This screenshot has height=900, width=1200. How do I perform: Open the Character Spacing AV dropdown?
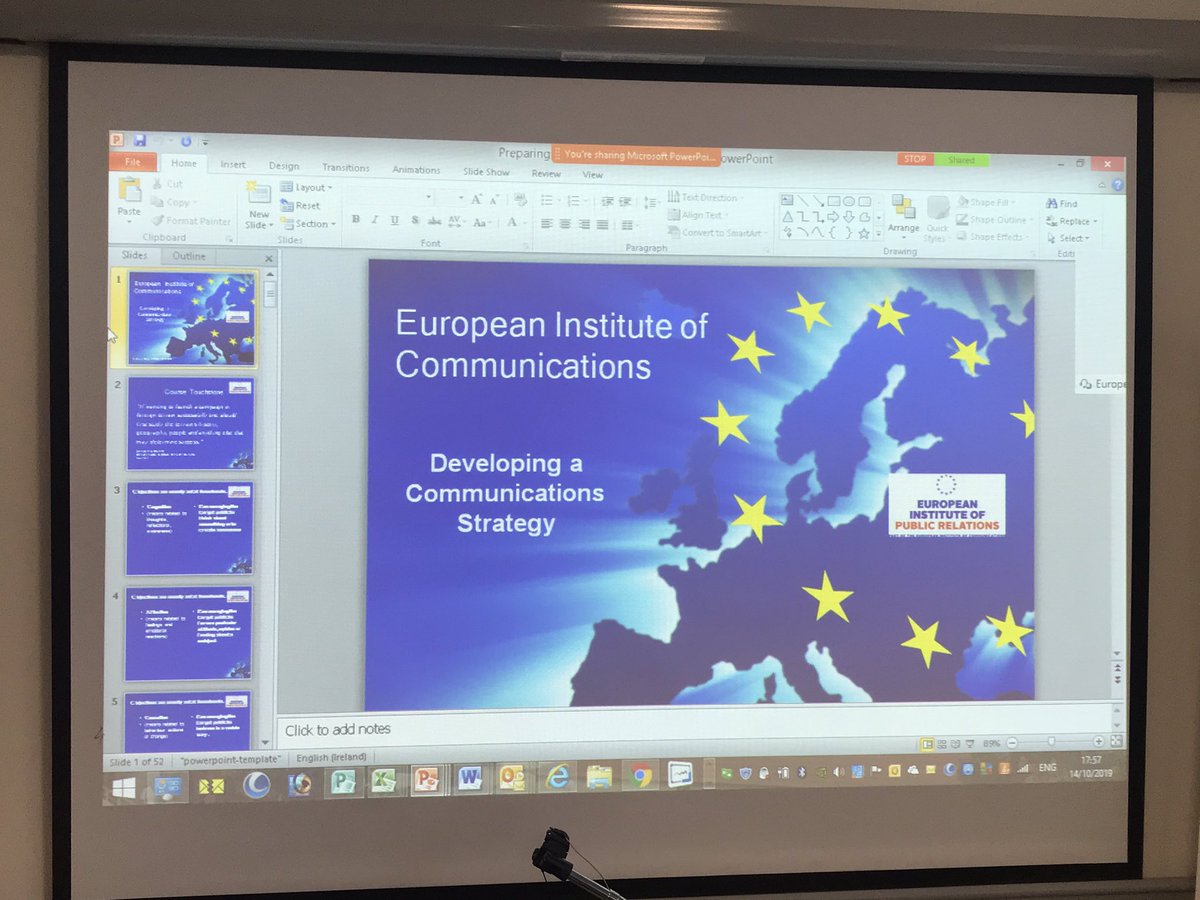tap(457, 222)
